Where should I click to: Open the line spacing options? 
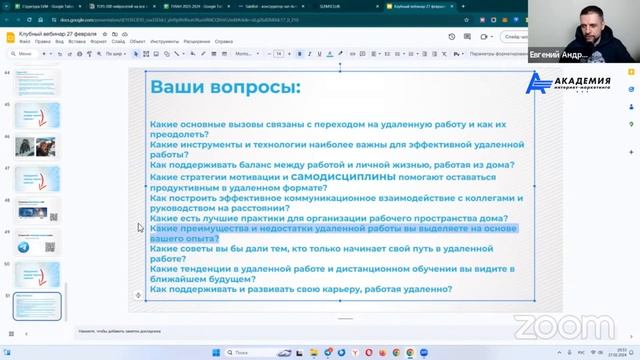387,54
